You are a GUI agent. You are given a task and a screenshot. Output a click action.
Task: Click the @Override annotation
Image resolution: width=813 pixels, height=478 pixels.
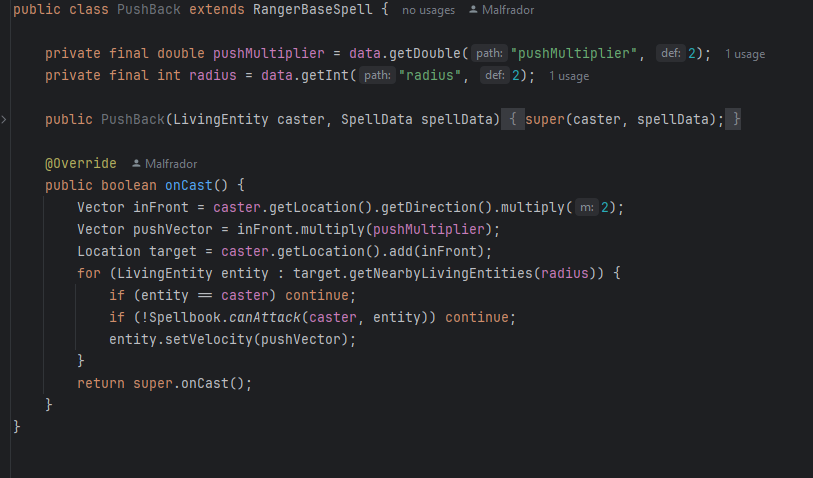[80, 163]
